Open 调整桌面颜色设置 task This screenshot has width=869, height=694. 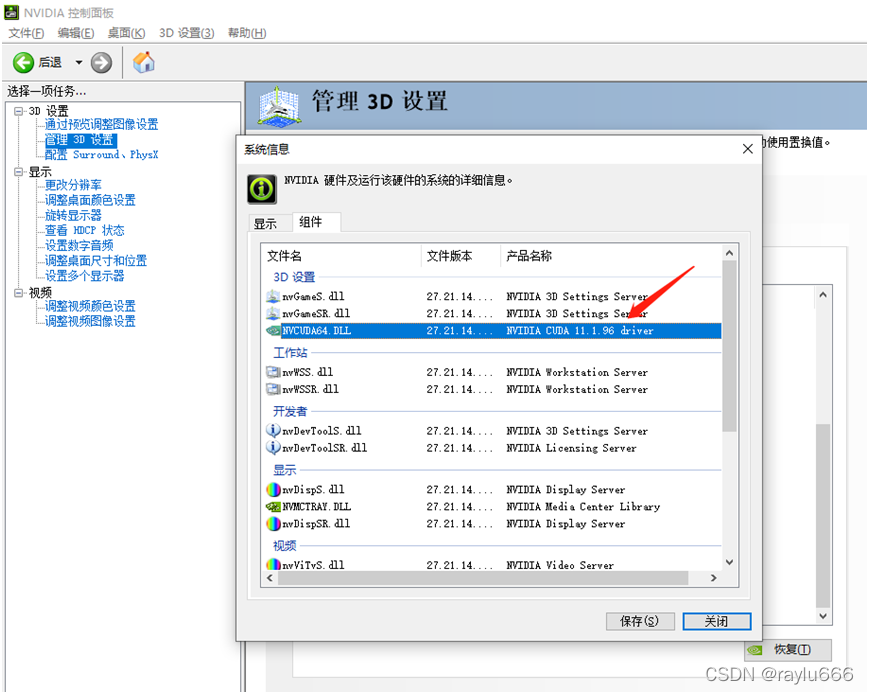[x=90, y=200]
